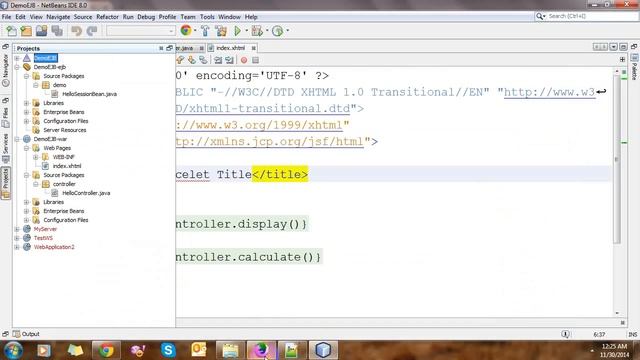
Task: Collapse the DemoEJB-war project node
Action: 17,139
